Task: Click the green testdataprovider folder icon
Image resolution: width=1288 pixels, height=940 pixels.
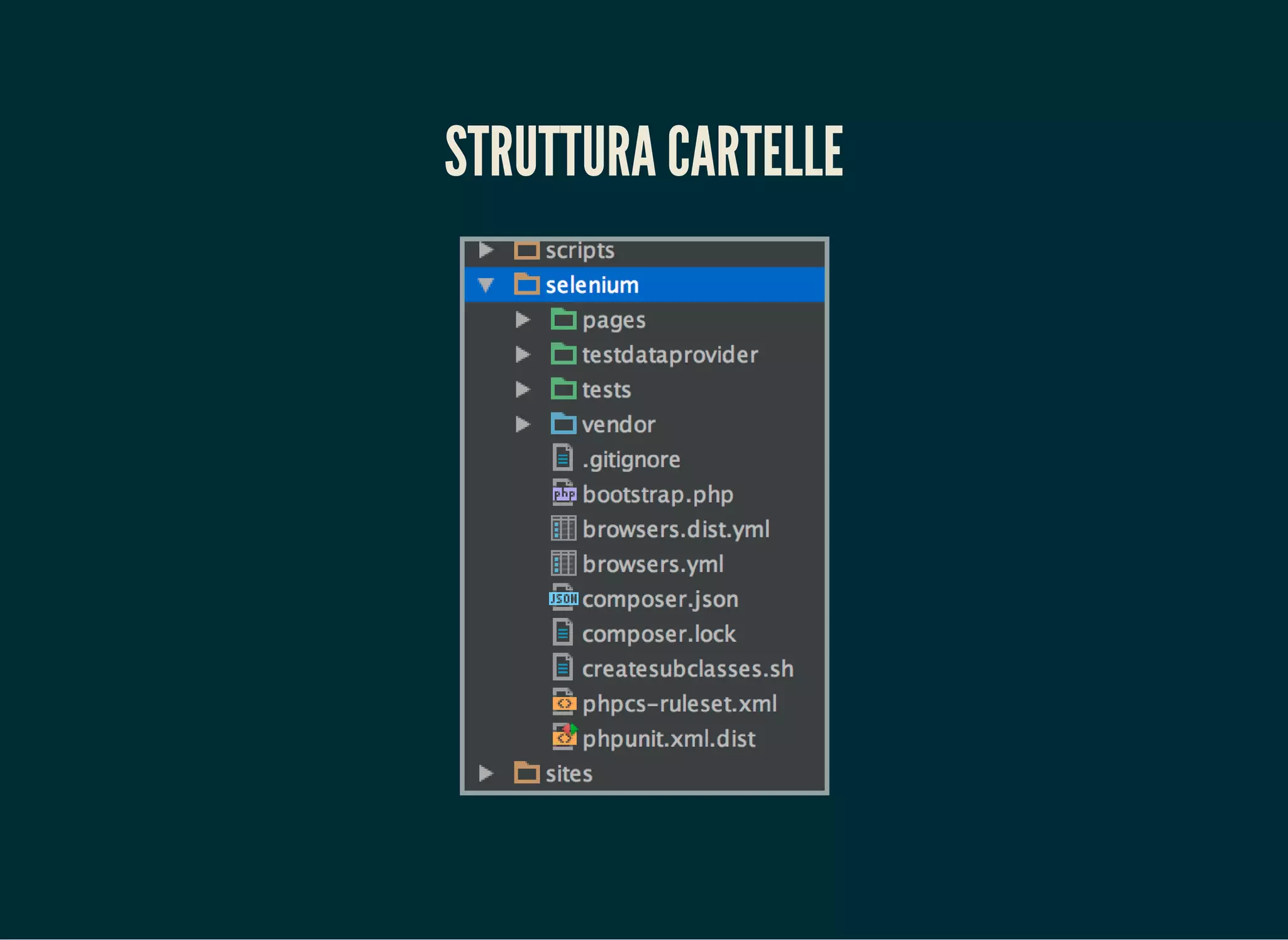Action: 563,354
